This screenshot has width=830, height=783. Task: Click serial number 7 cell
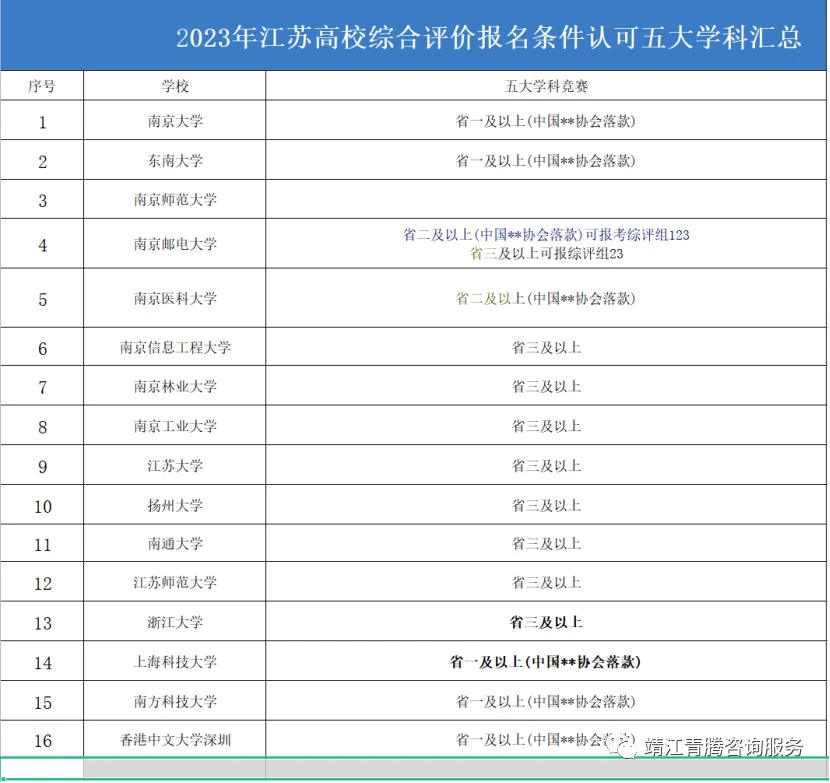(x=42, y=386)
